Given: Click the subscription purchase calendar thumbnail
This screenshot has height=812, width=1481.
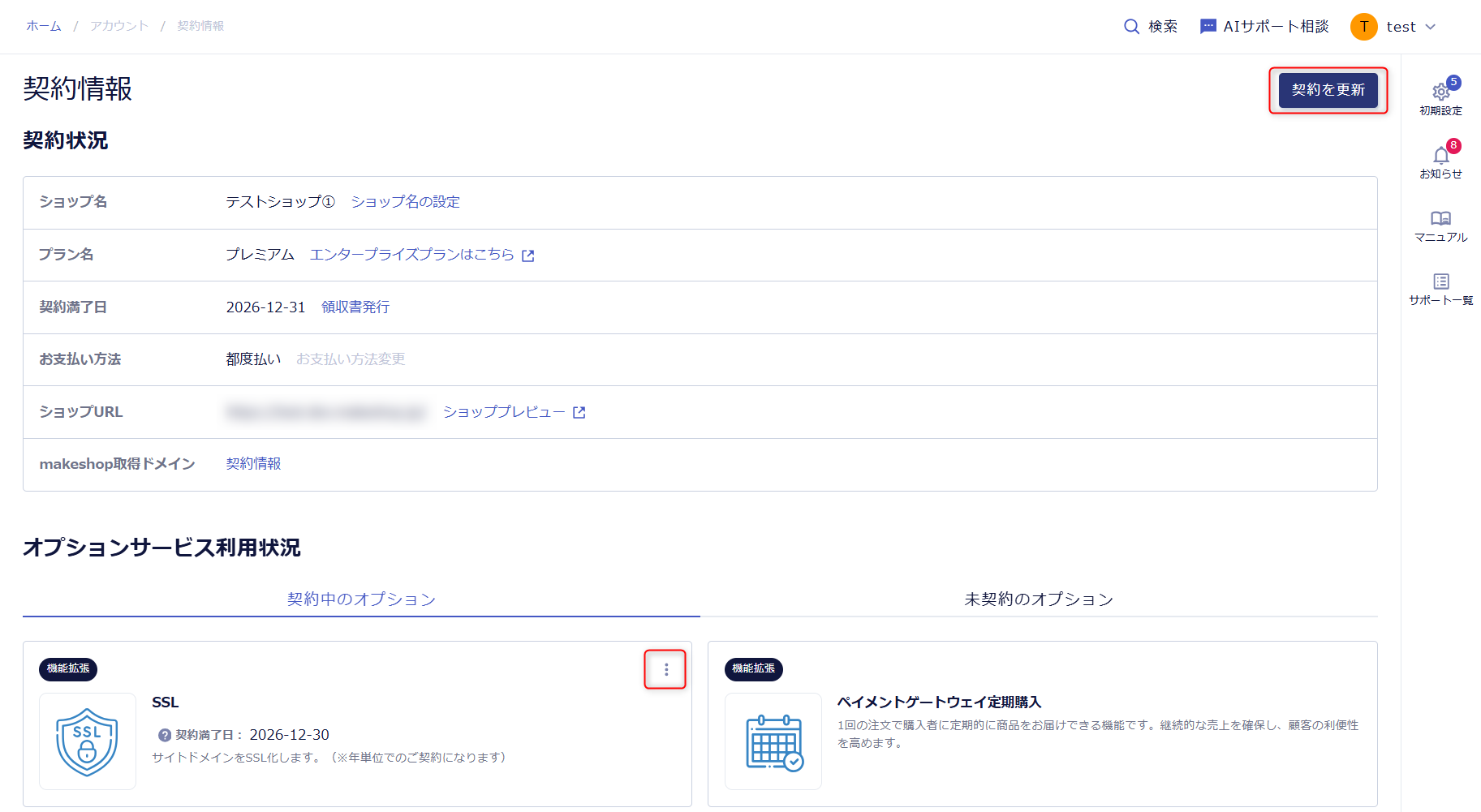Looking at the screenshot, I should [x=773, y=741].
